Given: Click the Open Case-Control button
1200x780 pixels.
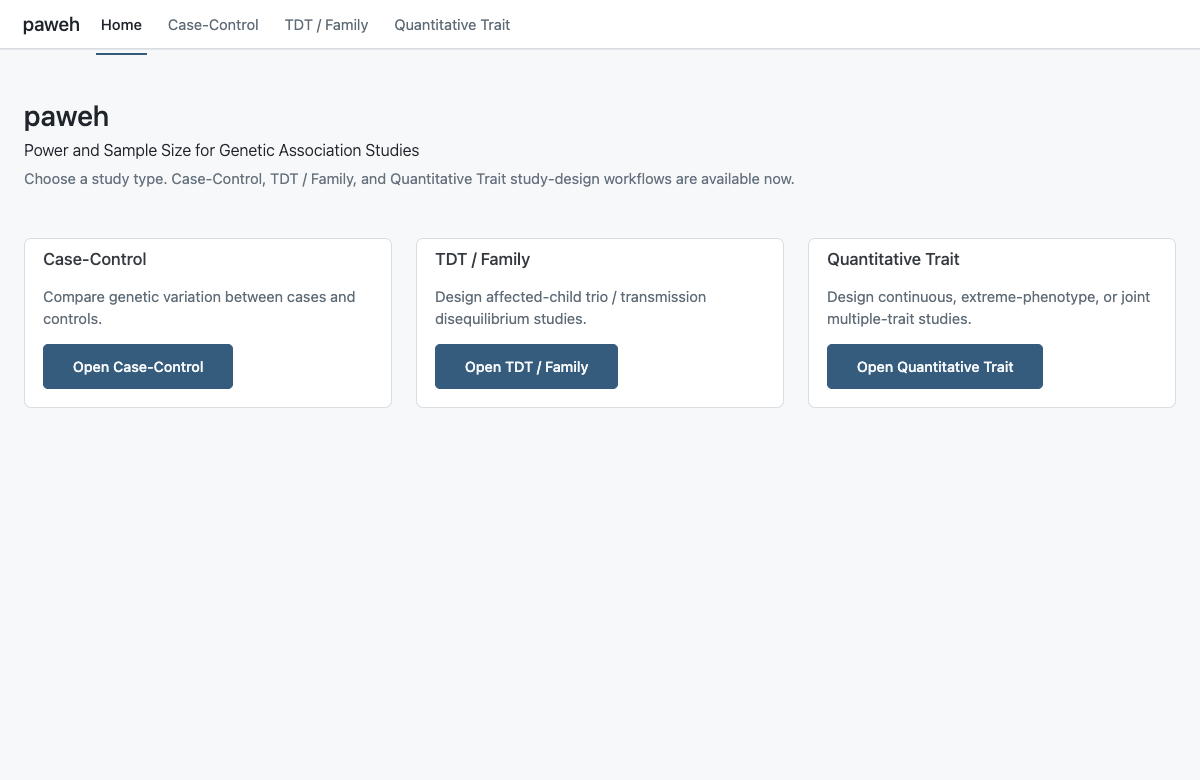Looking at the screenshot, I should [138, 367].
